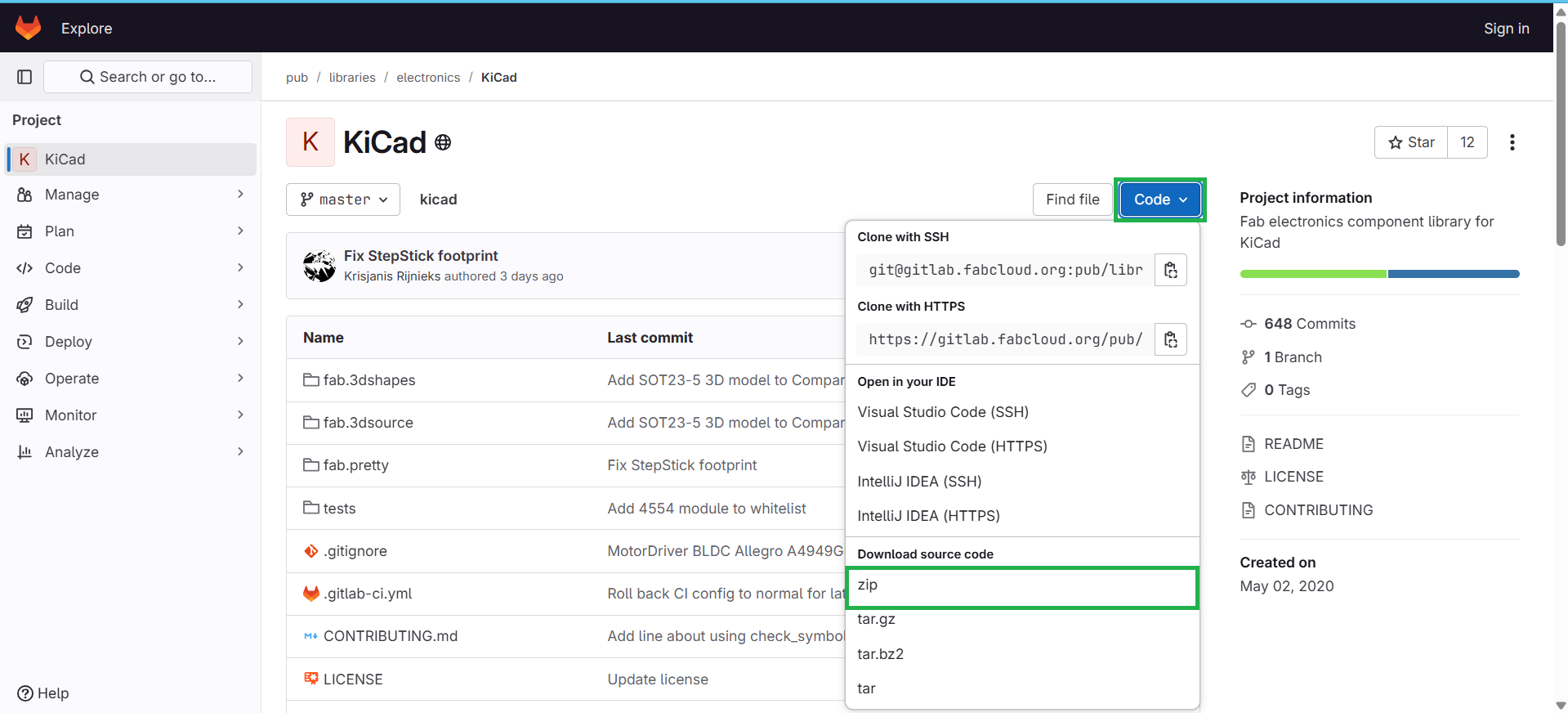Click the Manage users icon in sidebar
Viewport: 1568px width, 713px height.
[x=25, y=195]
